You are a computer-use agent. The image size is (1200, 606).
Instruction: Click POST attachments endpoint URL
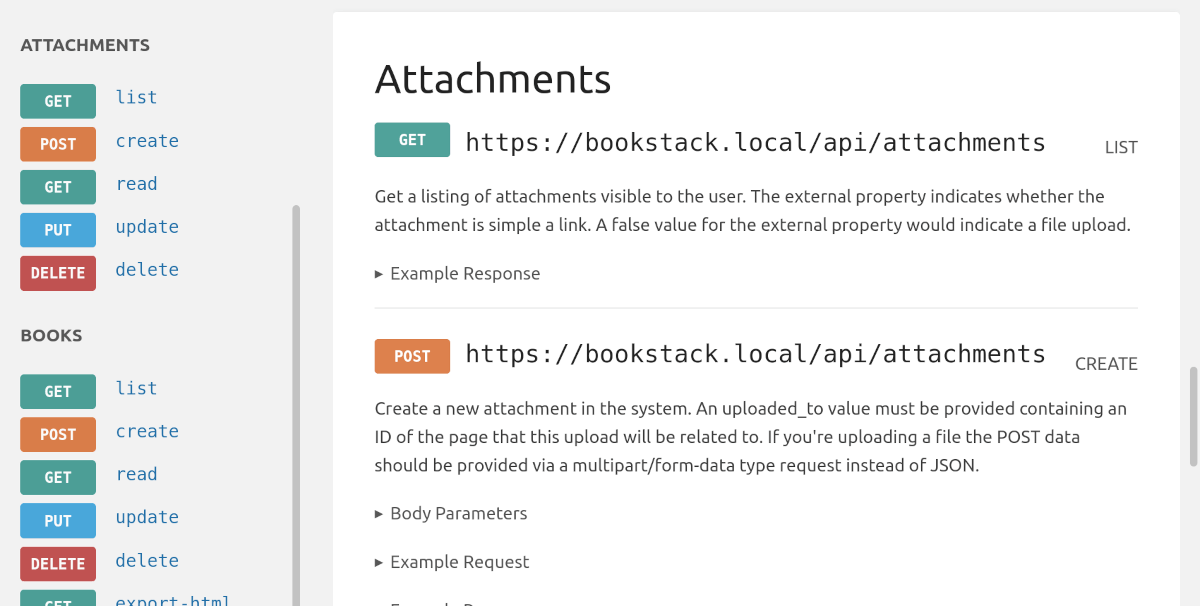point(756,354)
